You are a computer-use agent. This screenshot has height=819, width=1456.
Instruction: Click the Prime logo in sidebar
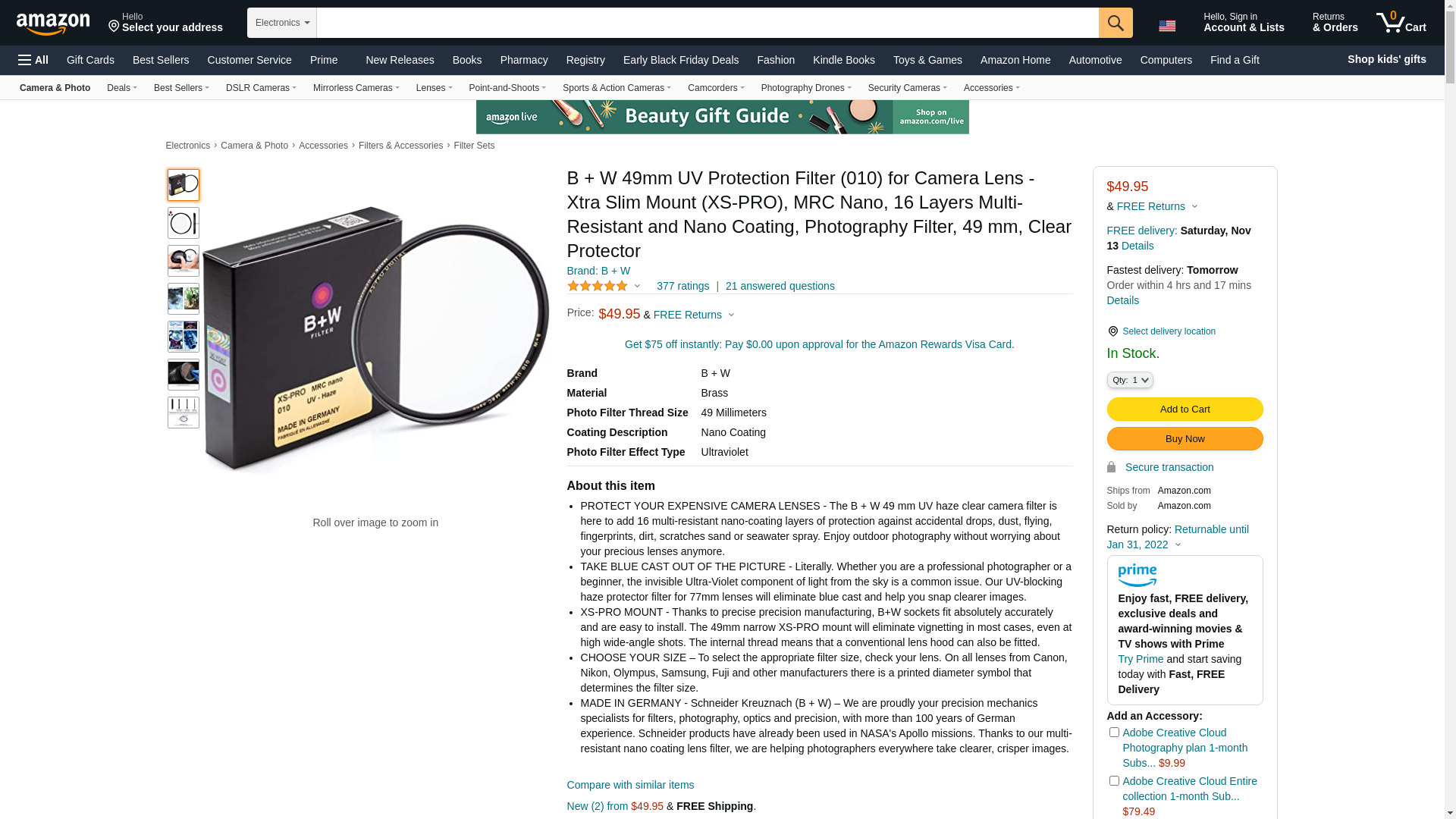pos(1137,576)
